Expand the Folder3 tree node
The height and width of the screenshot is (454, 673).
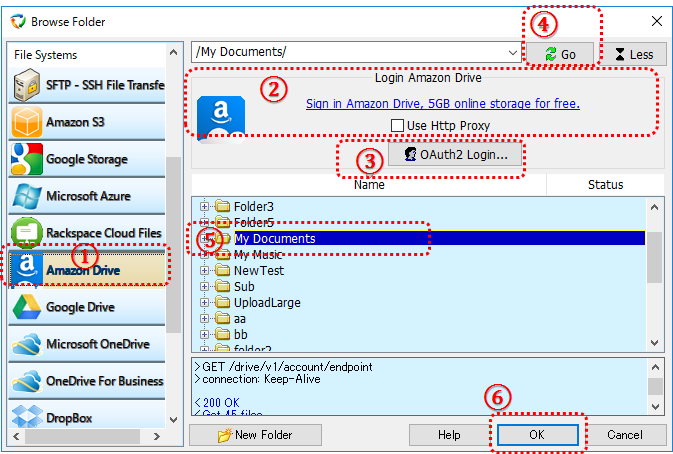coord(204,206)
